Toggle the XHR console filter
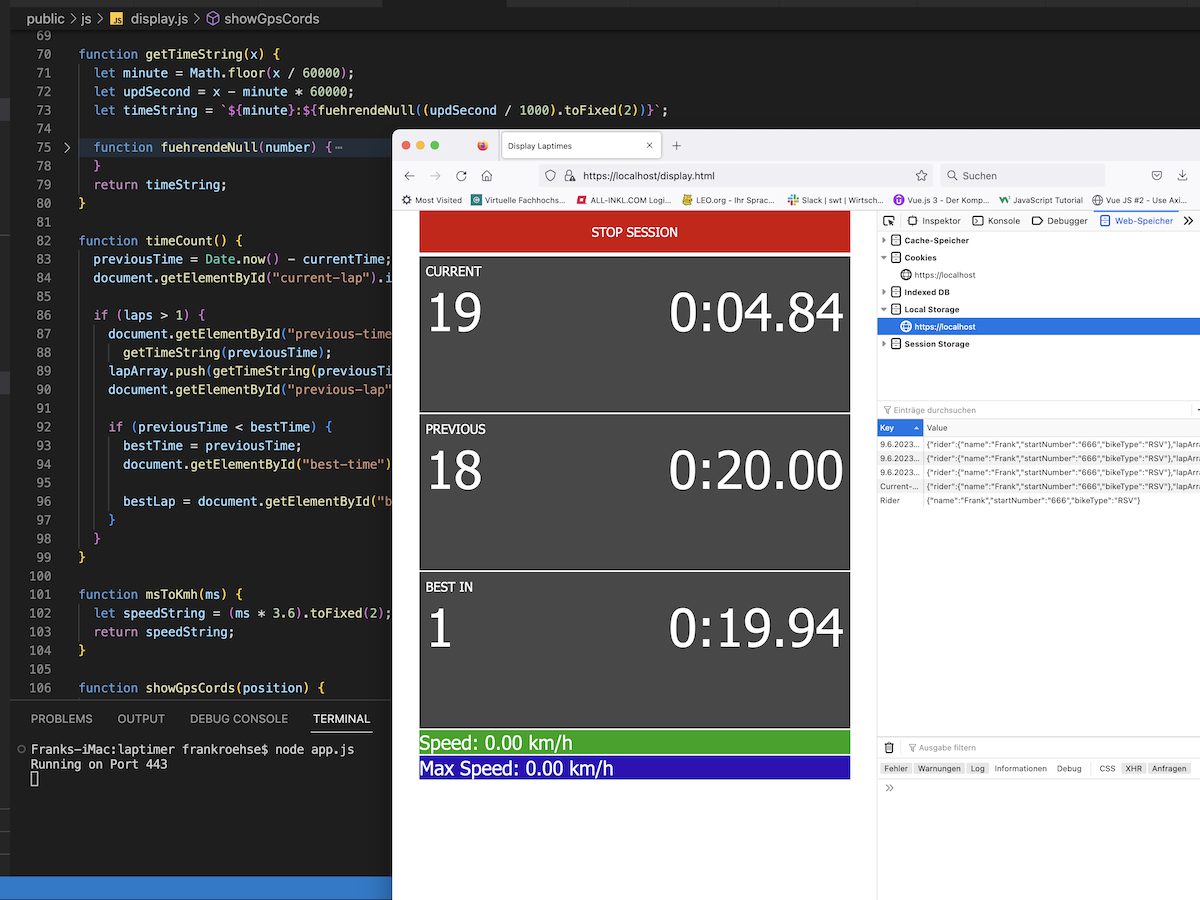The image size is (1200, 900). click(x=1133, y=769)
